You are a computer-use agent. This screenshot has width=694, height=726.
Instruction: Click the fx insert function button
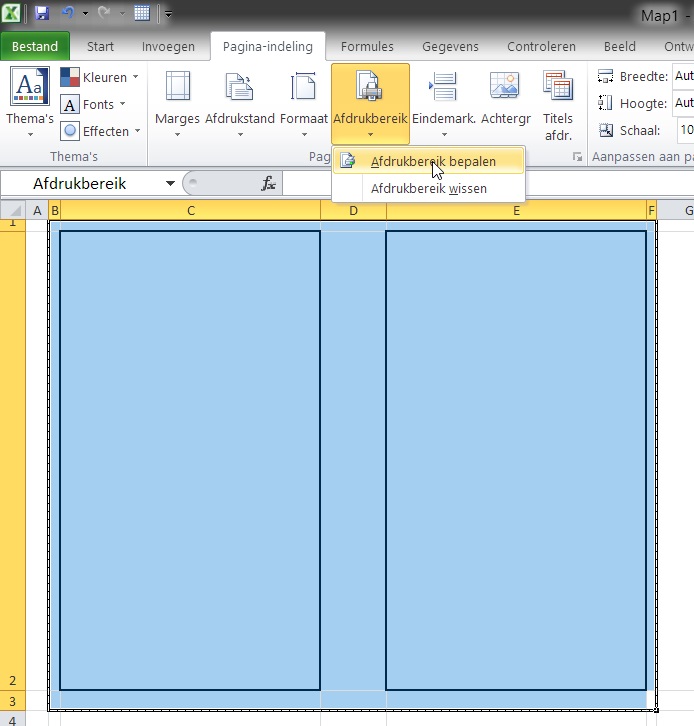tap(268, 183)
